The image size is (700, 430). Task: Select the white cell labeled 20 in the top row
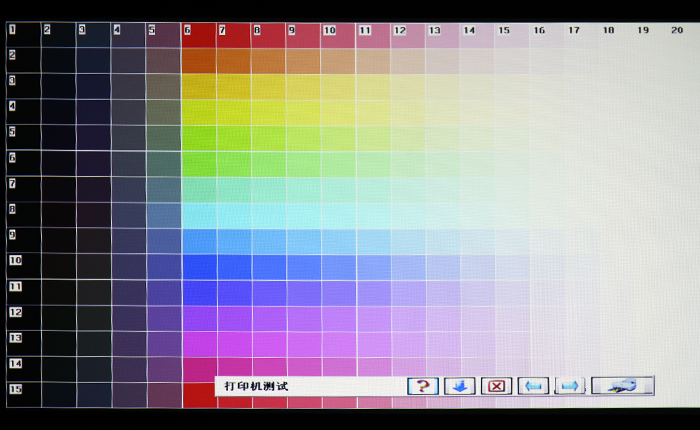click(x=676, y=35)
